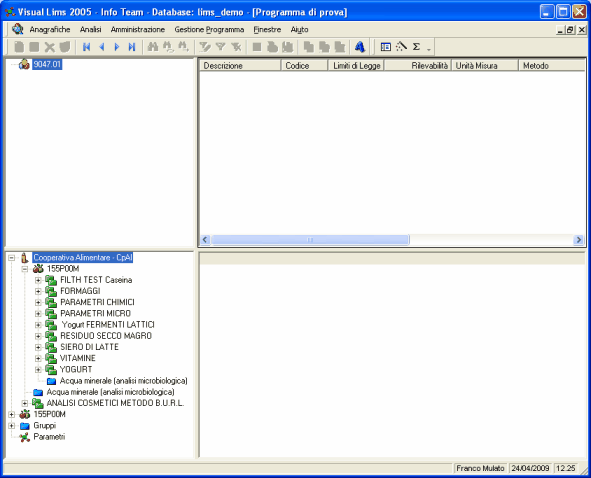591x478 pixels.
Task: Jump to last record arrow
Action: click(132, 47)
